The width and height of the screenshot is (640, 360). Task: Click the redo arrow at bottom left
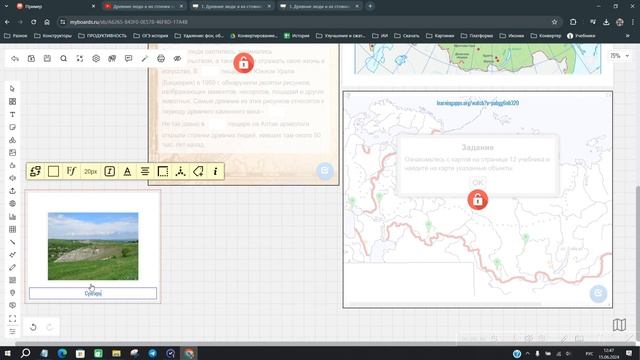point(50,327)
